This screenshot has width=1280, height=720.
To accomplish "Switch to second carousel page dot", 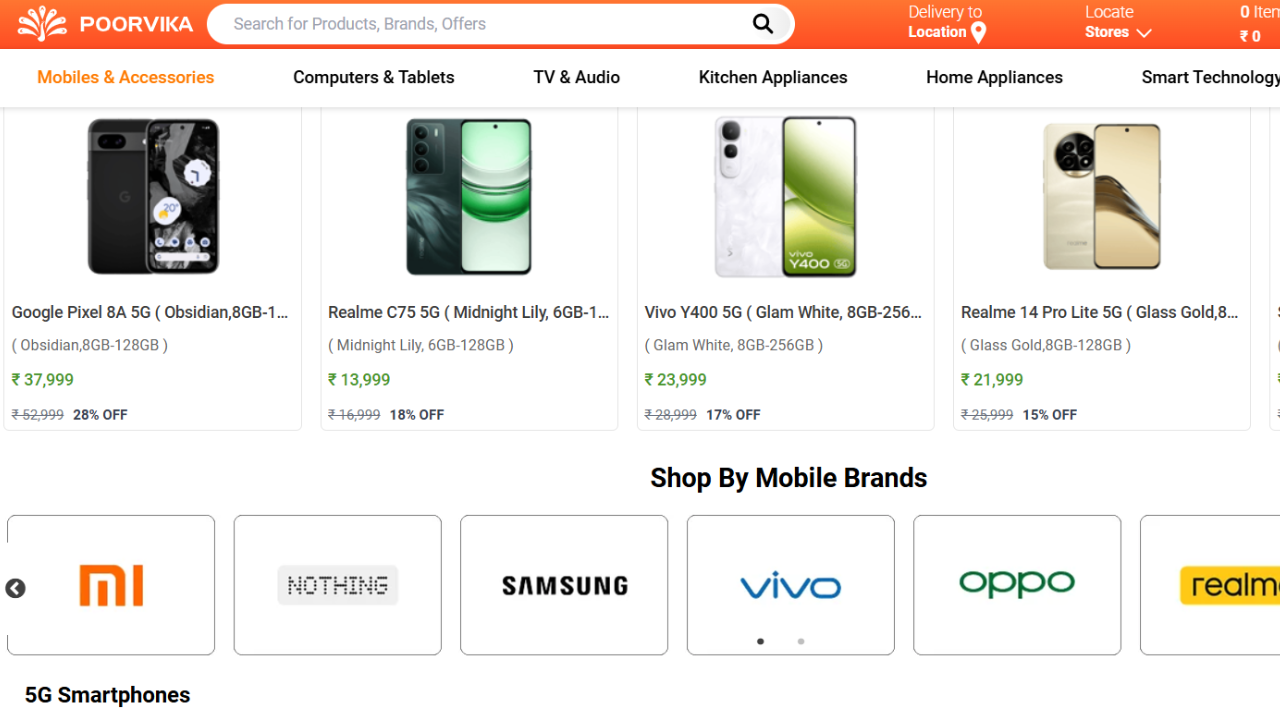I will (801, 641).
